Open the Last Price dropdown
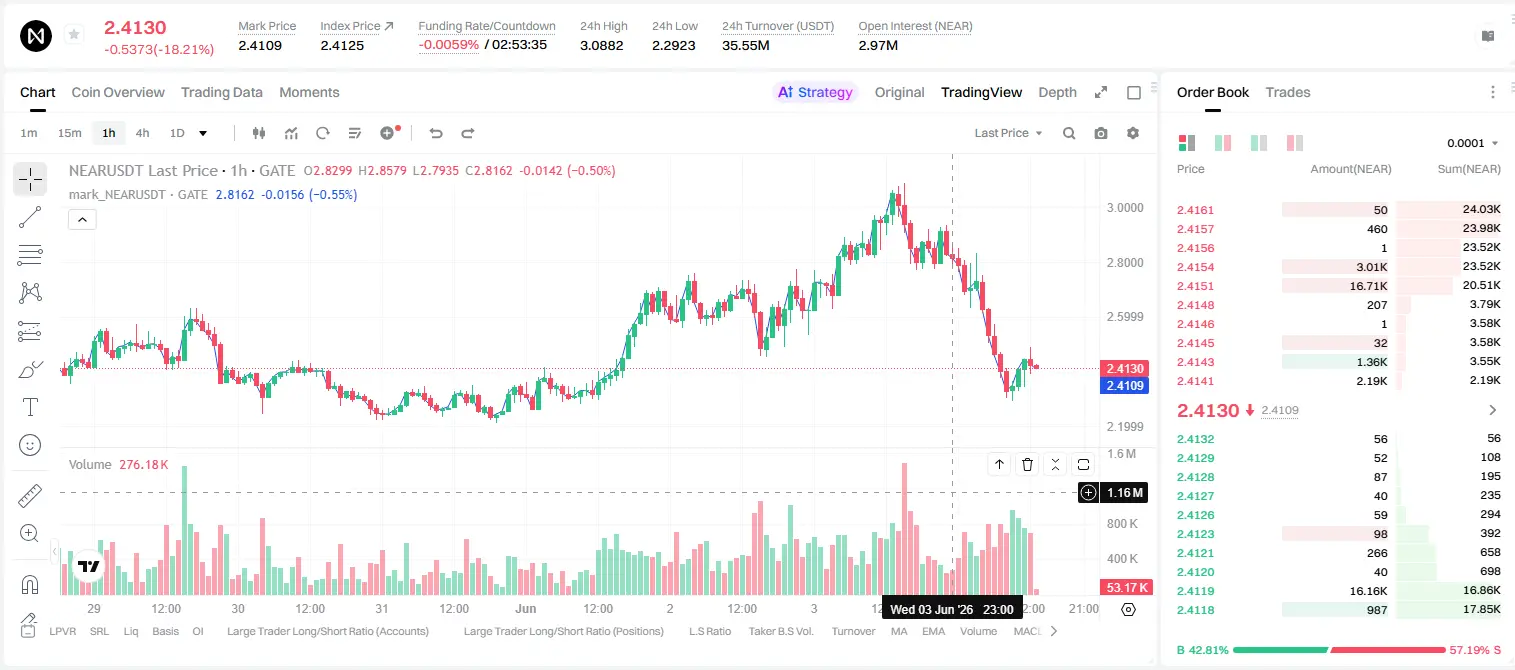 [1008, 133]
